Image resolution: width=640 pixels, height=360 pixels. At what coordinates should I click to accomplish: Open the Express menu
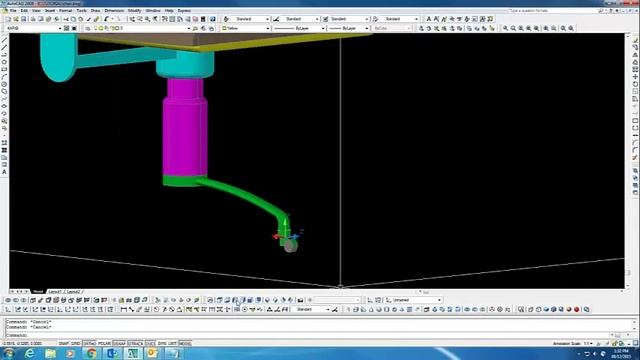tap(184, 11)
